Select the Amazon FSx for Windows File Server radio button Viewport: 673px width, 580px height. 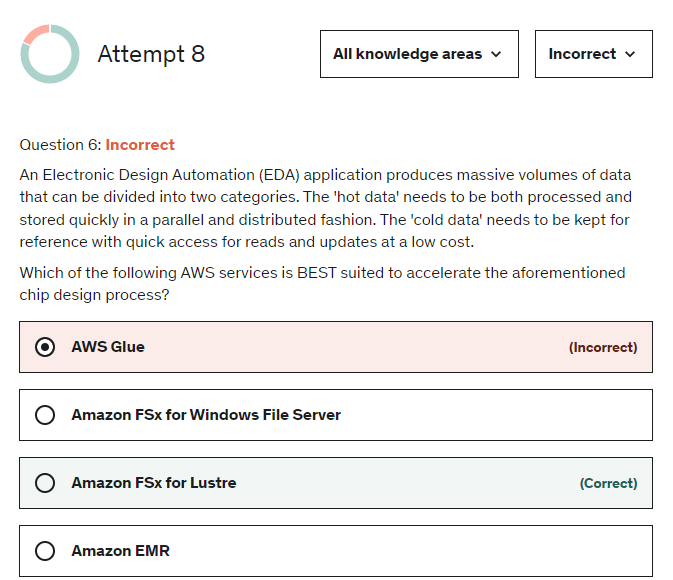click(45, 415)
